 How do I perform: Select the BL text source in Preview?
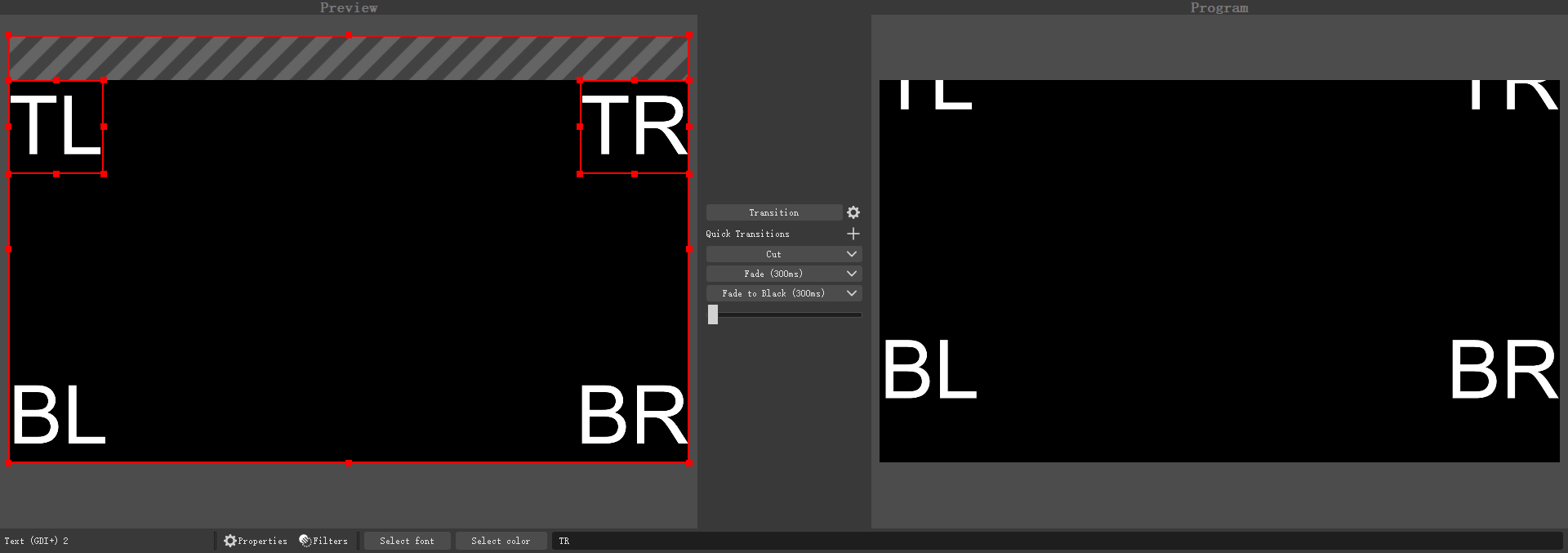[58, 415]
